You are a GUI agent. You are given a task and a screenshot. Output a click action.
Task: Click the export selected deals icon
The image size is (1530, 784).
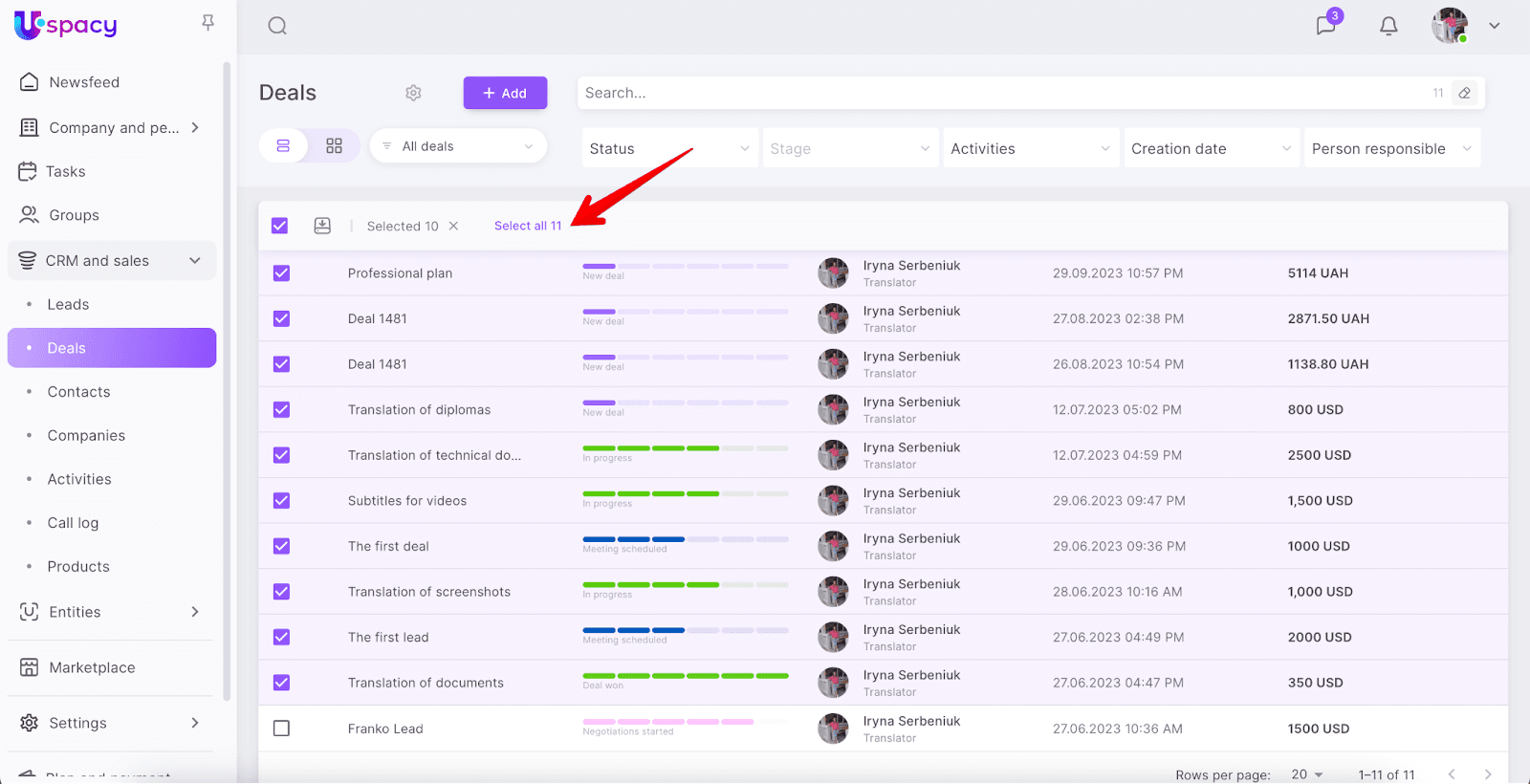click(322, 226)
